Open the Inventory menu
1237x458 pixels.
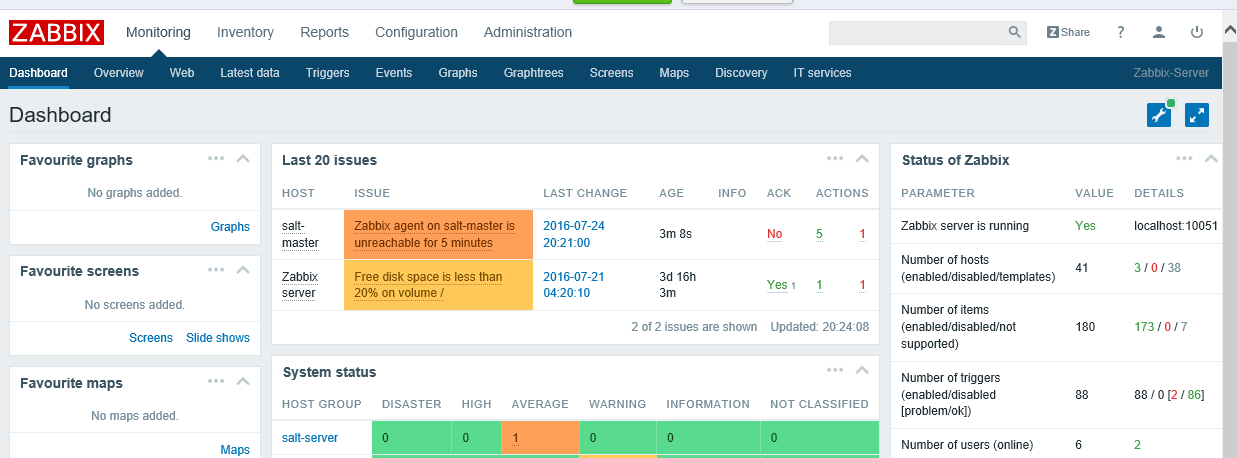pyautogui.click(x=245, y=32)
